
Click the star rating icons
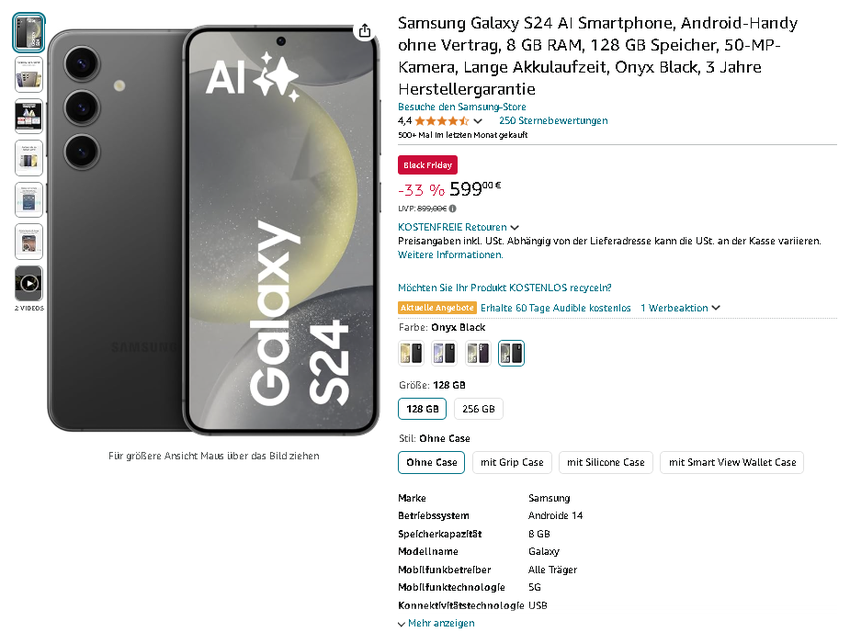[441, 121]
